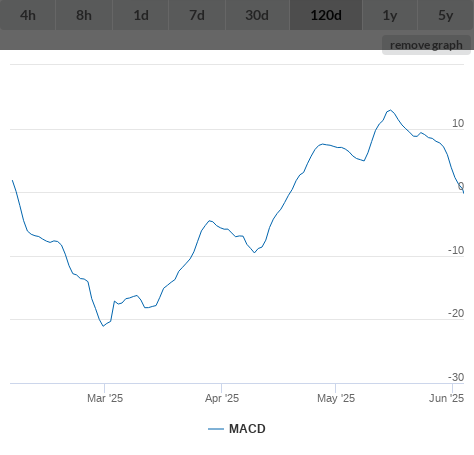Click the MACD legend line marker

(216, 429)
